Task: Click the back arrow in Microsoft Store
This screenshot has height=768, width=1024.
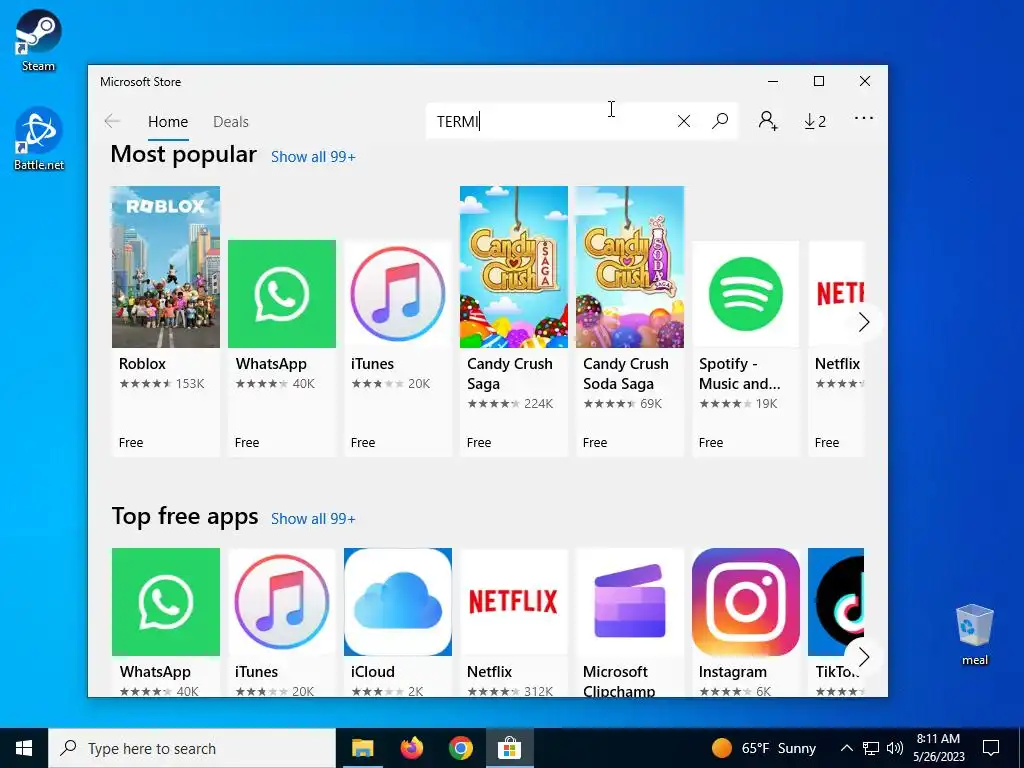Action: (x=112, y=121)
